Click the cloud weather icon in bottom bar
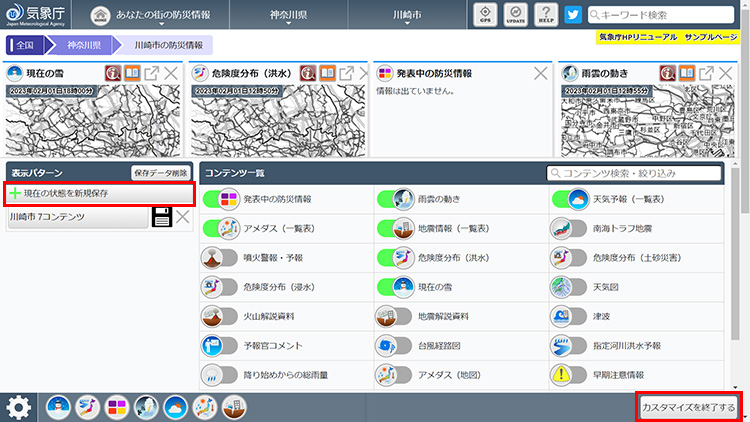750x422 pixels. 175,407
